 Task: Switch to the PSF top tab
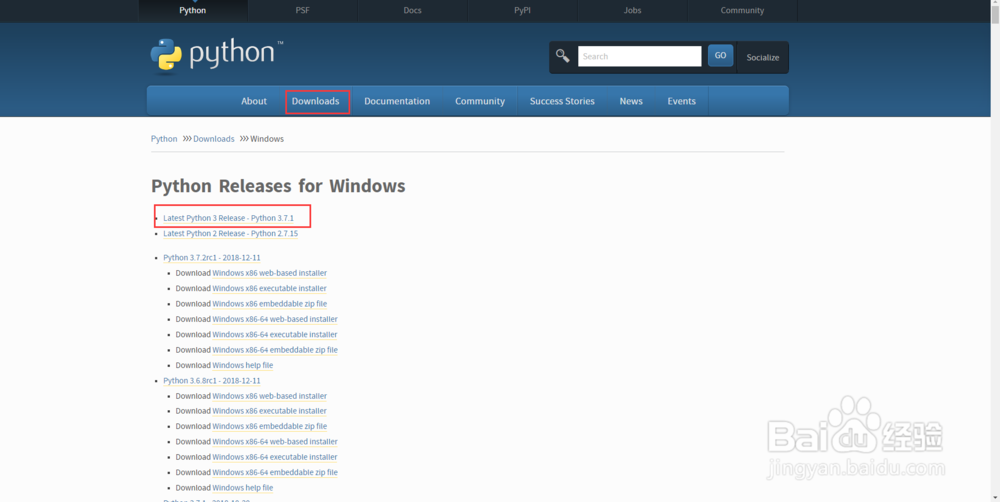(x=302, y=11)
